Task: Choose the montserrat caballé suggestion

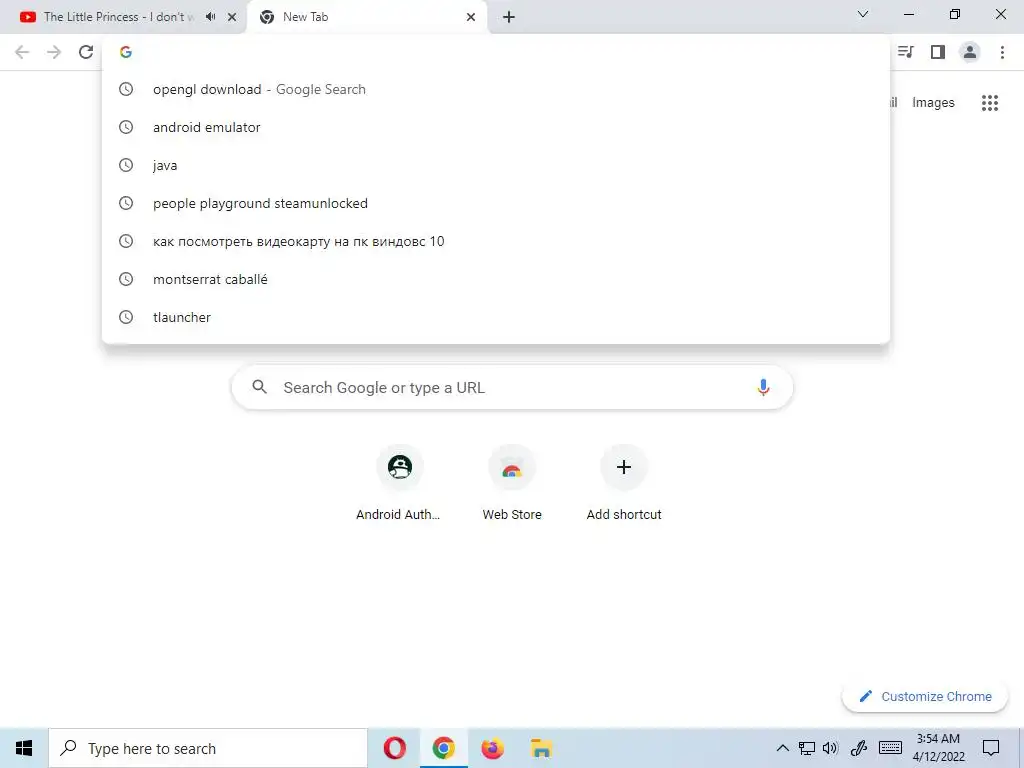Action: 496,279
